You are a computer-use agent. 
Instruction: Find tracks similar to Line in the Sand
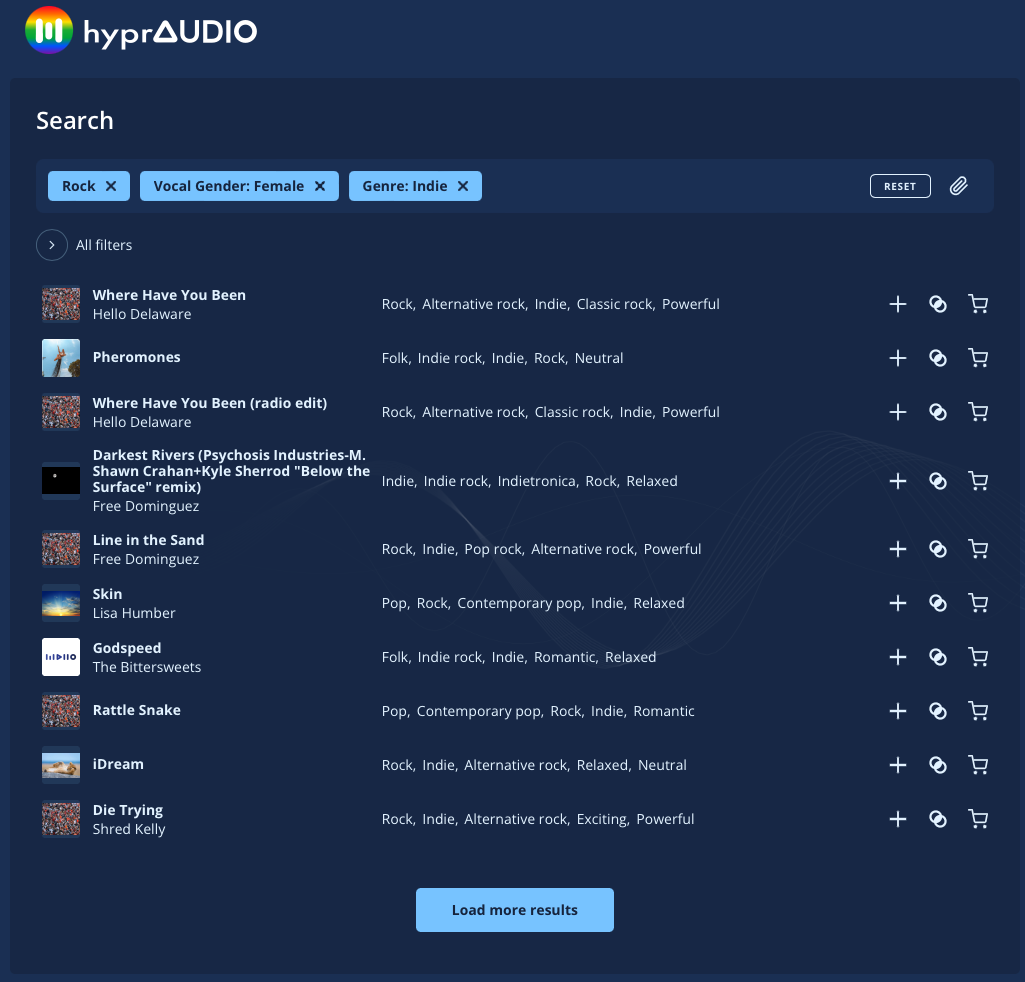(x=938, y=549)
